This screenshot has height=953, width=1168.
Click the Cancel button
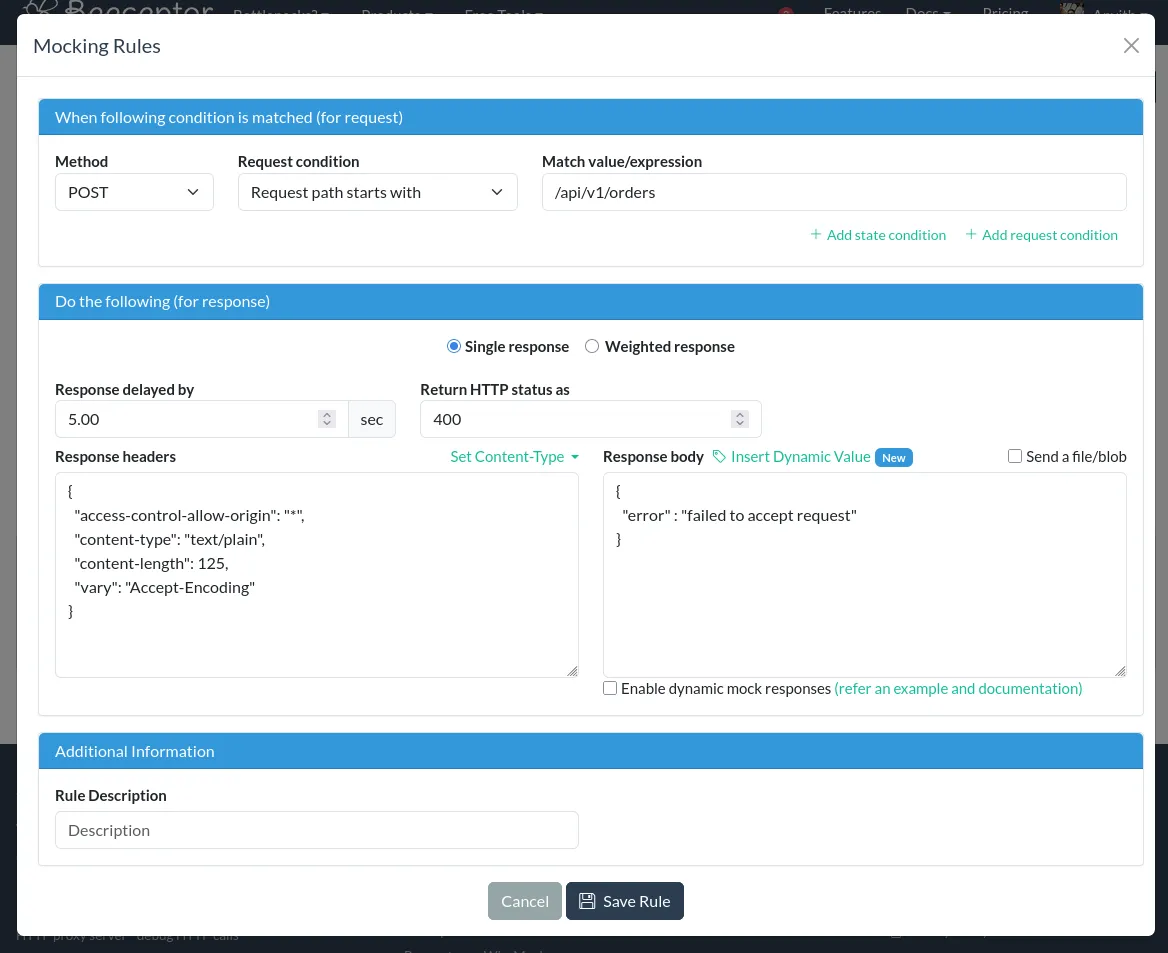point(524,900)
